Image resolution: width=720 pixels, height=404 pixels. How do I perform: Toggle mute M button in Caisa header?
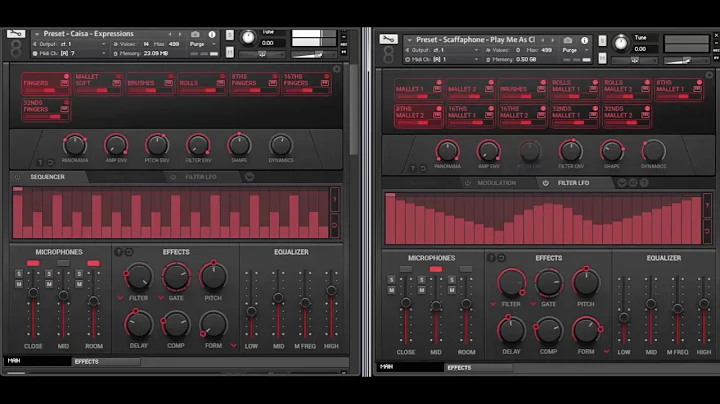point(230,52)
